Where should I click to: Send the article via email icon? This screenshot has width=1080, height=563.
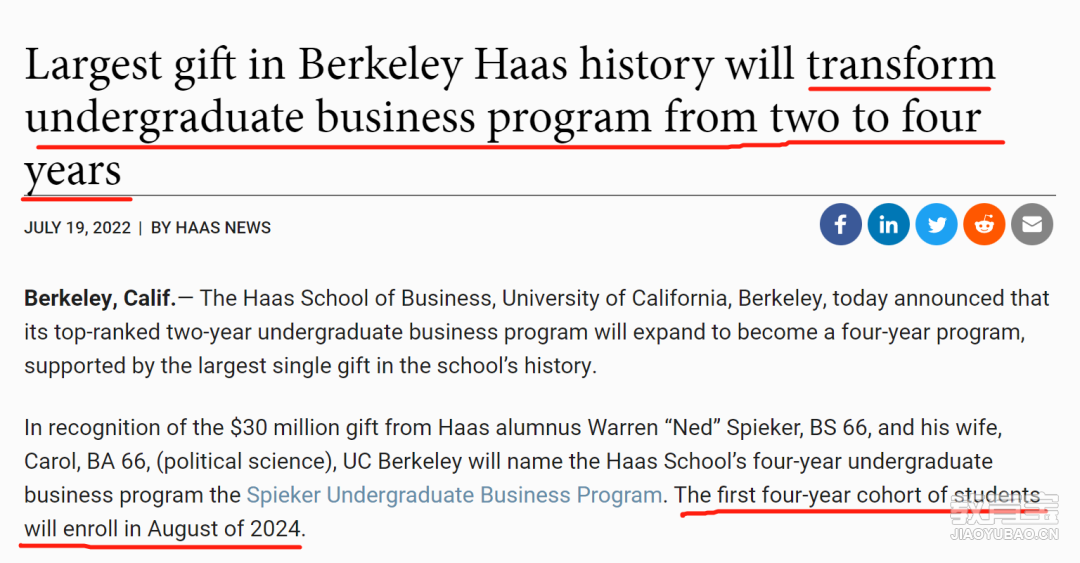tap(1032, 225)
